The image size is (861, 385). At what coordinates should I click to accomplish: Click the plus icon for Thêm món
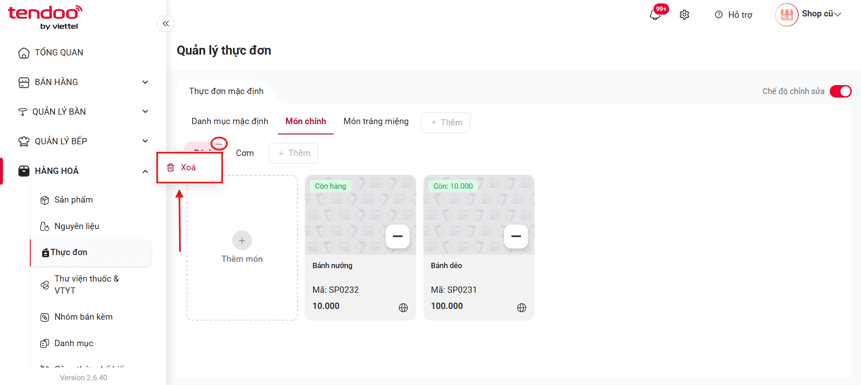tap(242, 240)
